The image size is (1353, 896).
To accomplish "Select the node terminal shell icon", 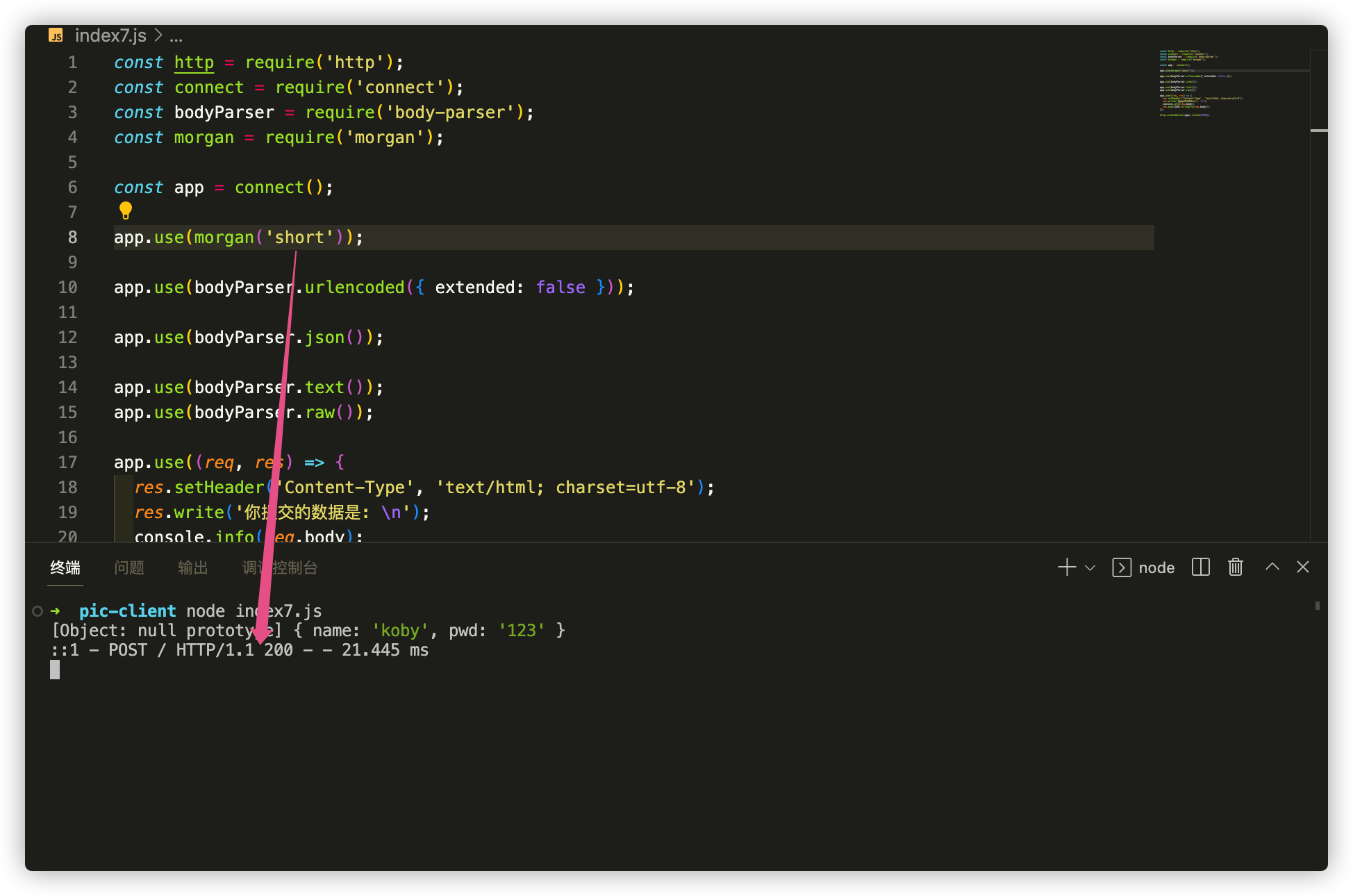I will pyautogui.click(x=1122, y=567).
